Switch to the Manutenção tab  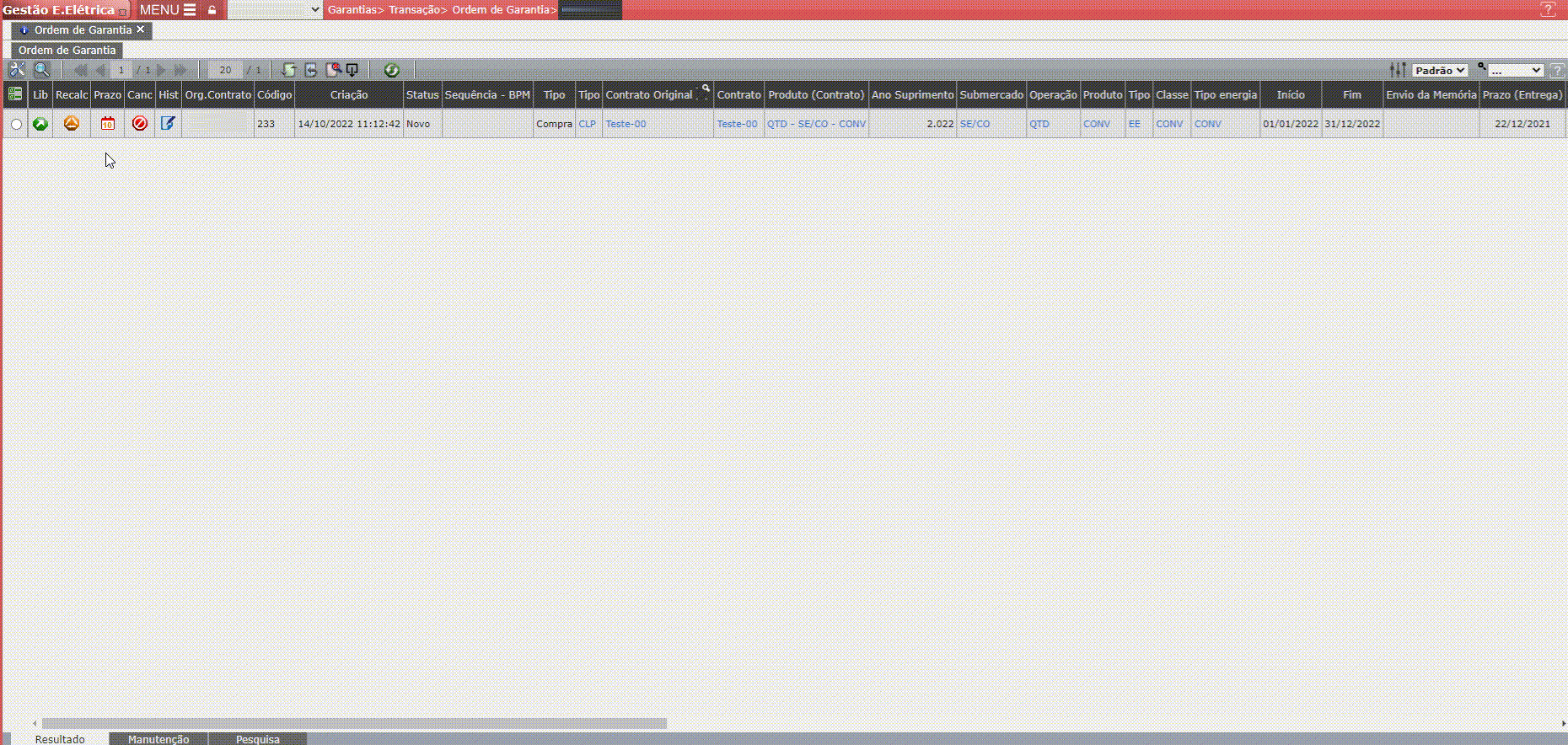(x=158, y=739)
